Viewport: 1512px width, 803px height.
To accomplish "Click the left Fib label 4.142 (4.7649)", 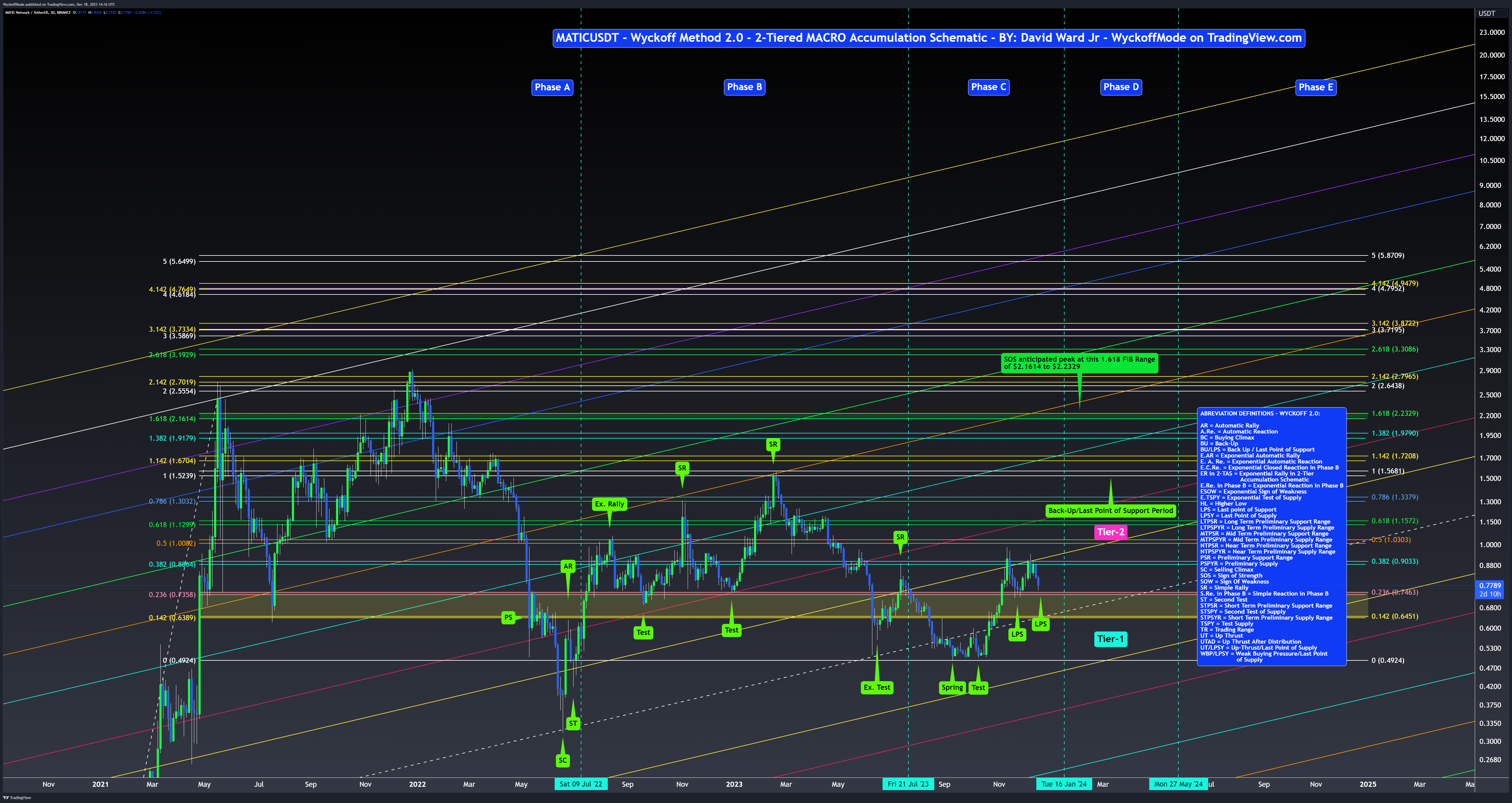I will 172,289.
